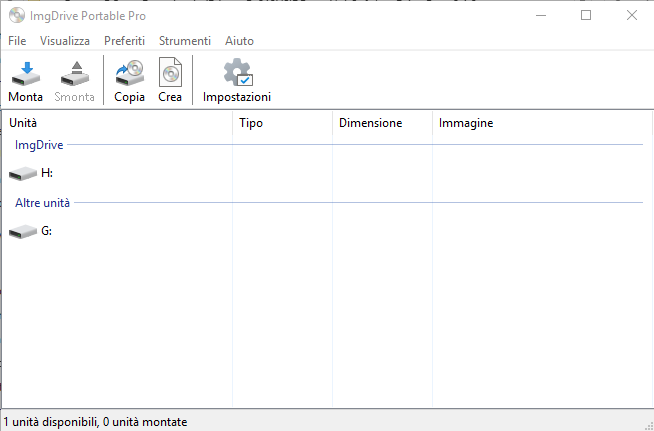
Task: Minimize the ImgDrive window
Action: (541, 16)
